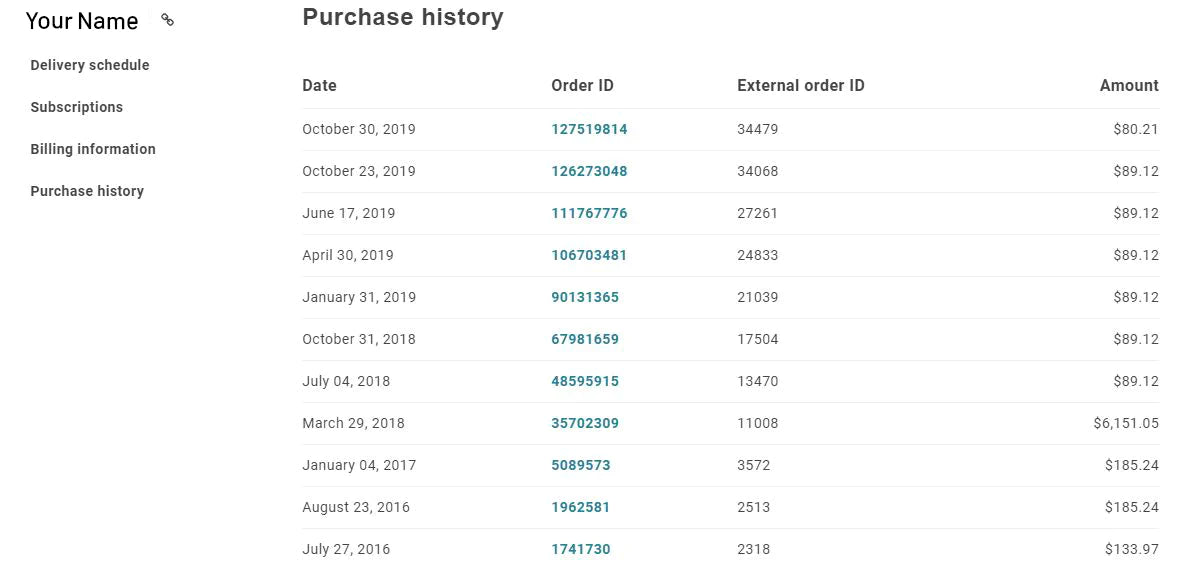
Task: Click order ID 90131365
Action: coord(585,297)
